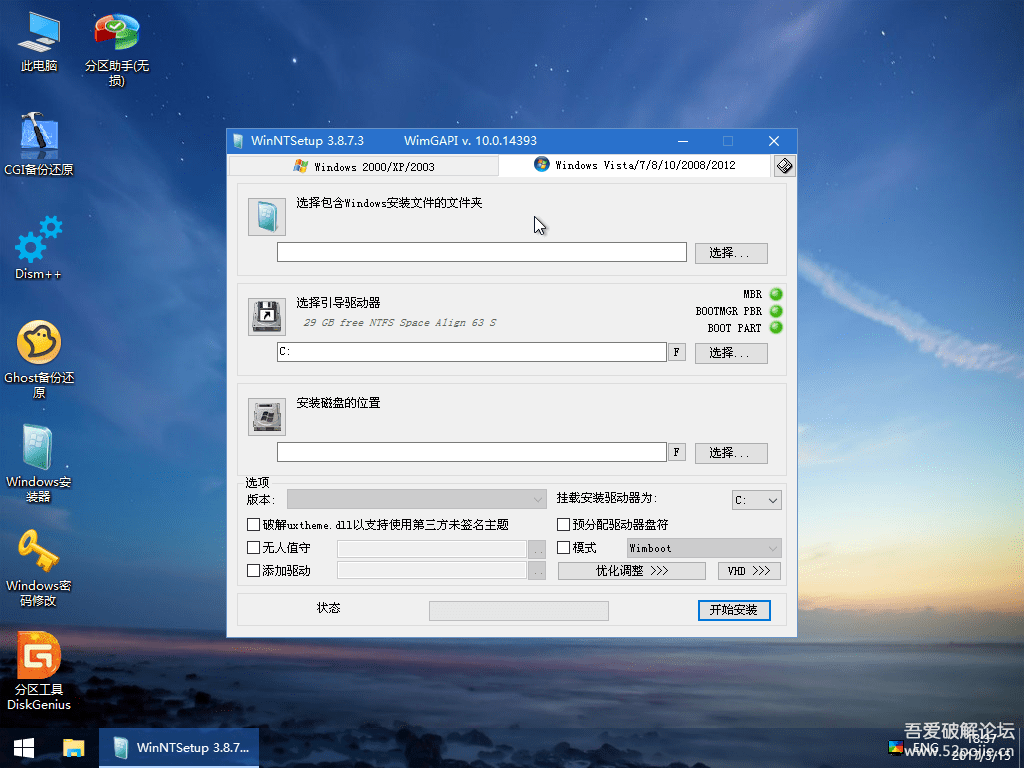The image size is (1024, 768).
Task: Enable the 预分配驱动器盘符 checkbox
Action: (564, 524)
